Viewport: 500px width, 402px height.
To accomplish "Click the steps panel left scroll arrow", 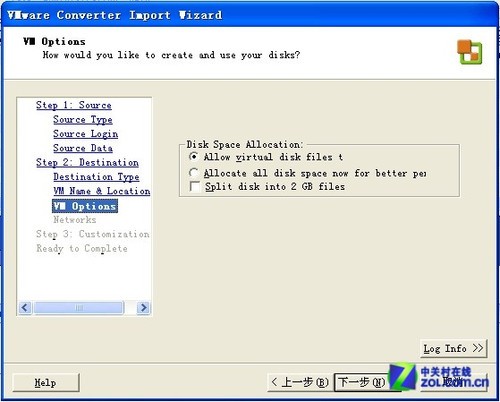I will click(x=25, y=307).
